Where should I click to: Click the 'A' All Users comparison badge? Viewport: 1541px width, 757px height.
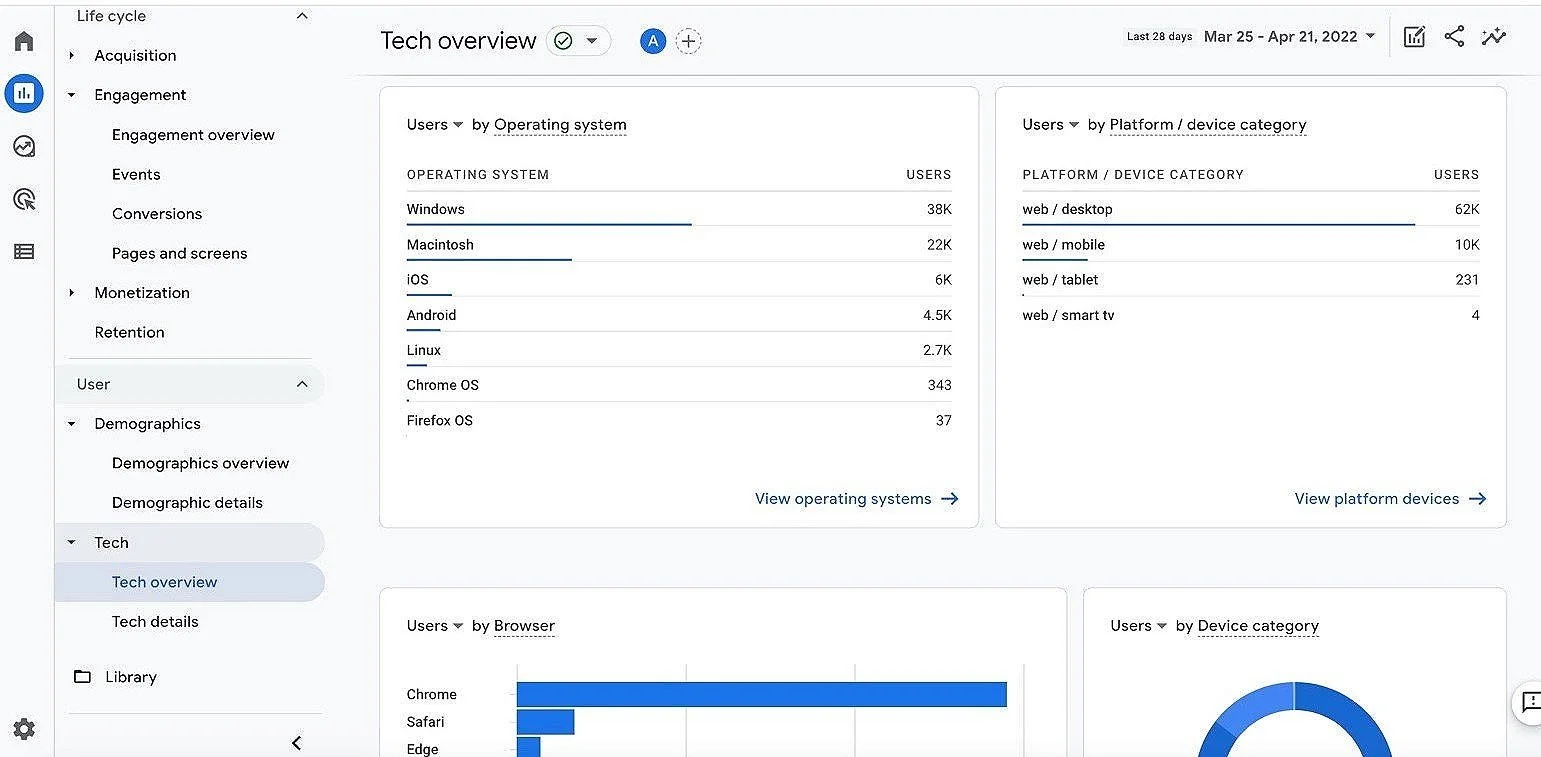point(653,41)
